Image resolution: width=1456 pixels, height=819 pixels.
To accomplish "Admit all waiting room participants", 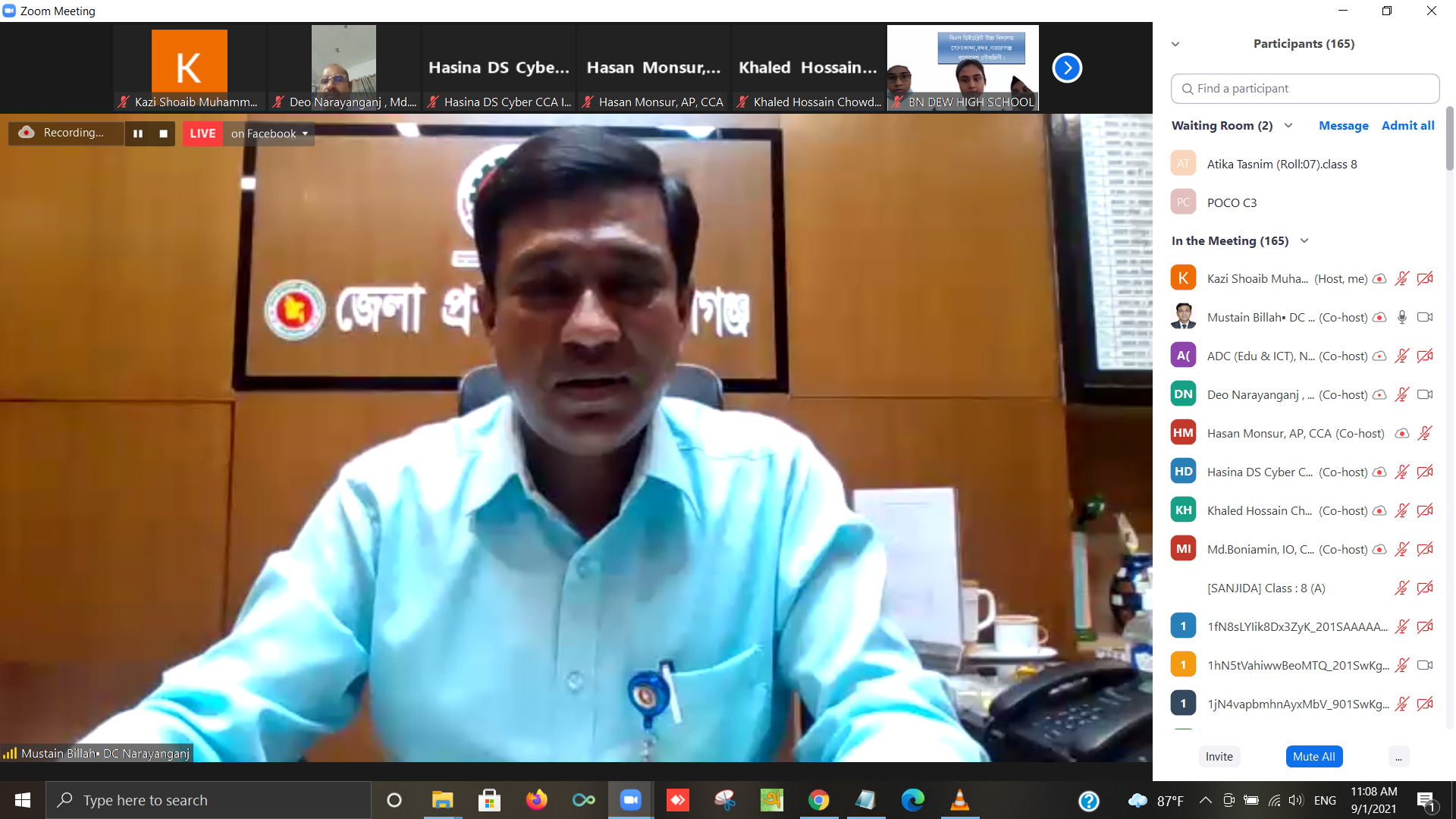I will click(1407, 126).
